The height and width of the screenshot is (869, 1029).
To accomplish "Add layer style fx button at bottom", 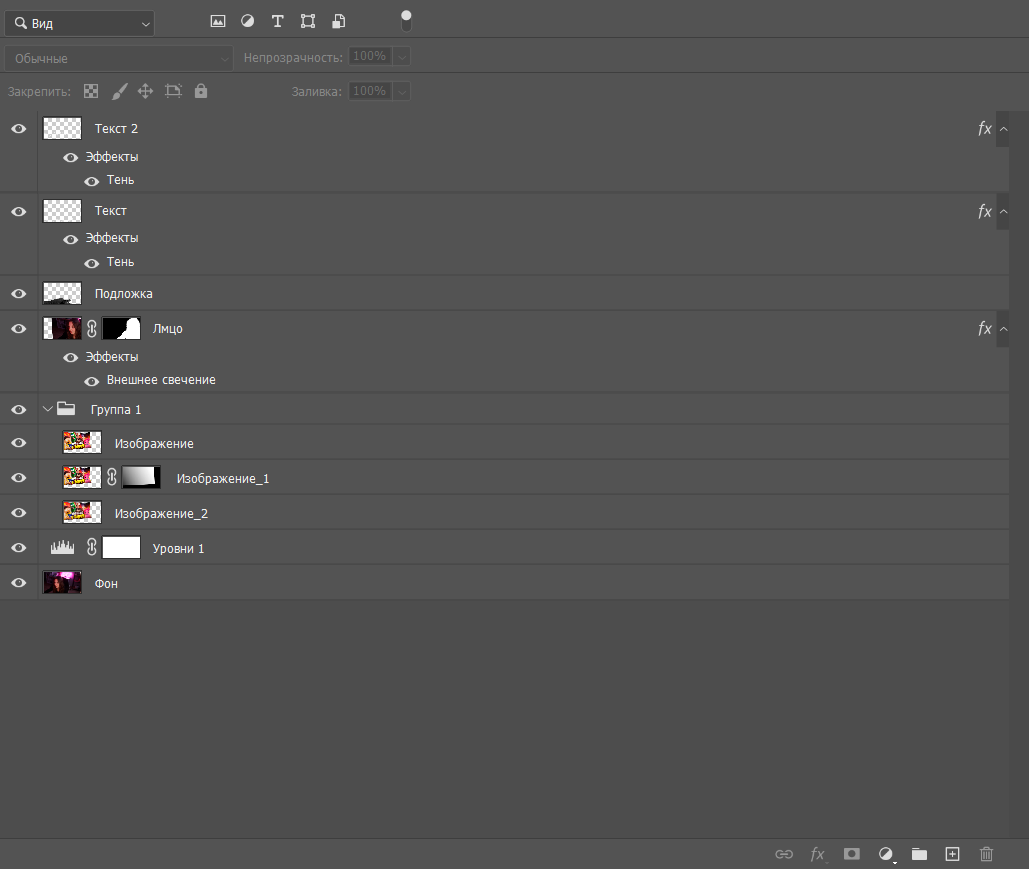I will point(818,854).
